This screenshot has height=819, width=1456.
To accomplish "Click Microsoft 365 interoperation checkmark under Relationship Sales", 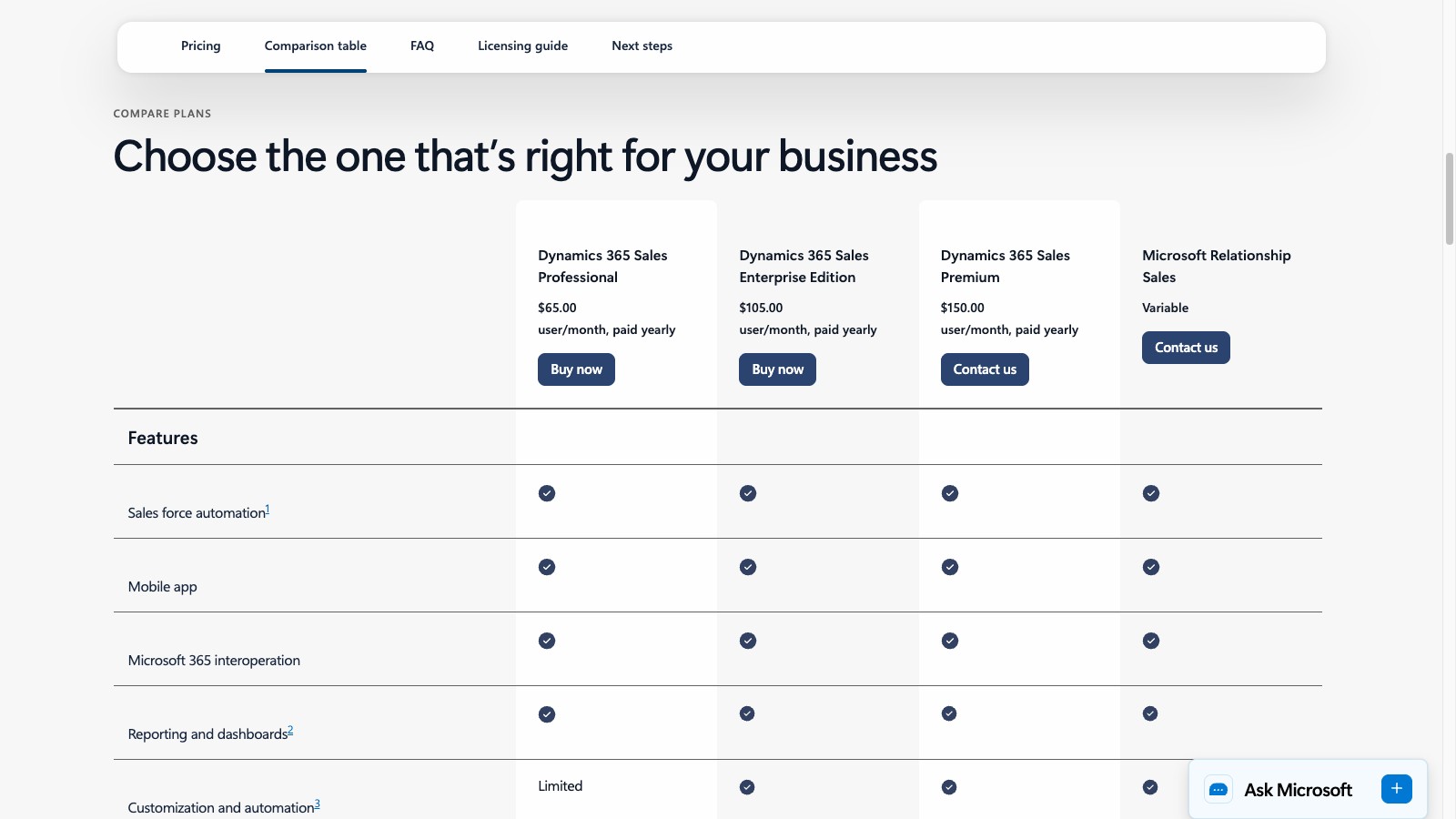I will (x=1151, y=641).
